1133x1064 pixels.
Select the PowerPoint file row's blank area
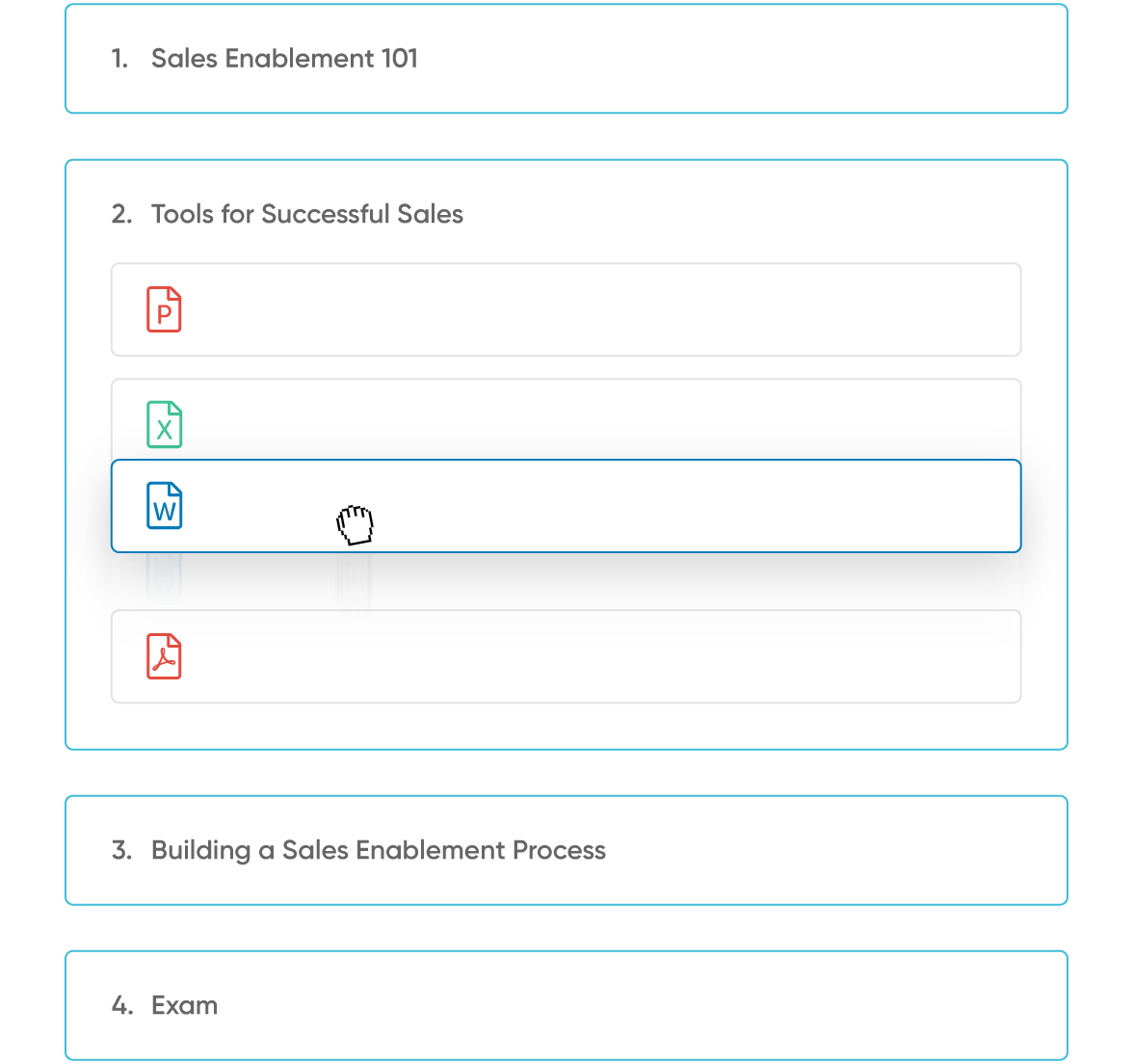point(599,309)
